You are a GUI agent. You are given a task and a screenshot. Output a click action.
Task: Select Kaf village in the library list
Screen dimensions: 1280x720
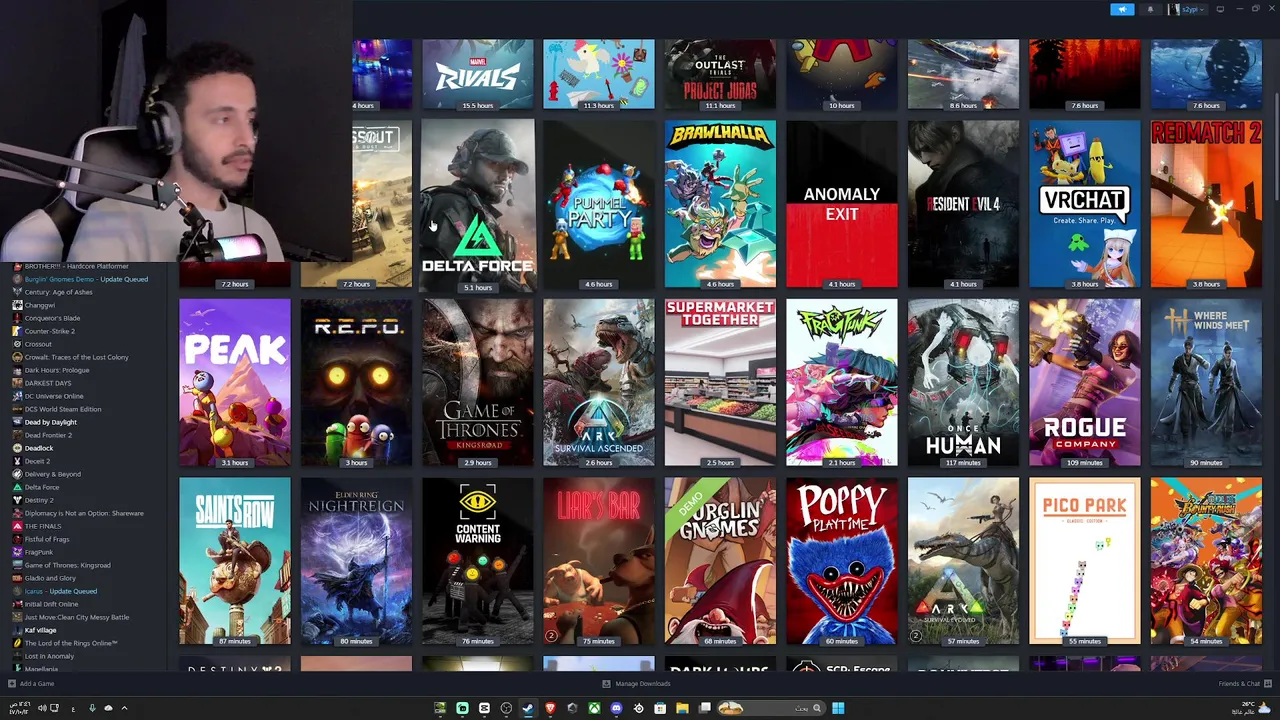[40, 630]
